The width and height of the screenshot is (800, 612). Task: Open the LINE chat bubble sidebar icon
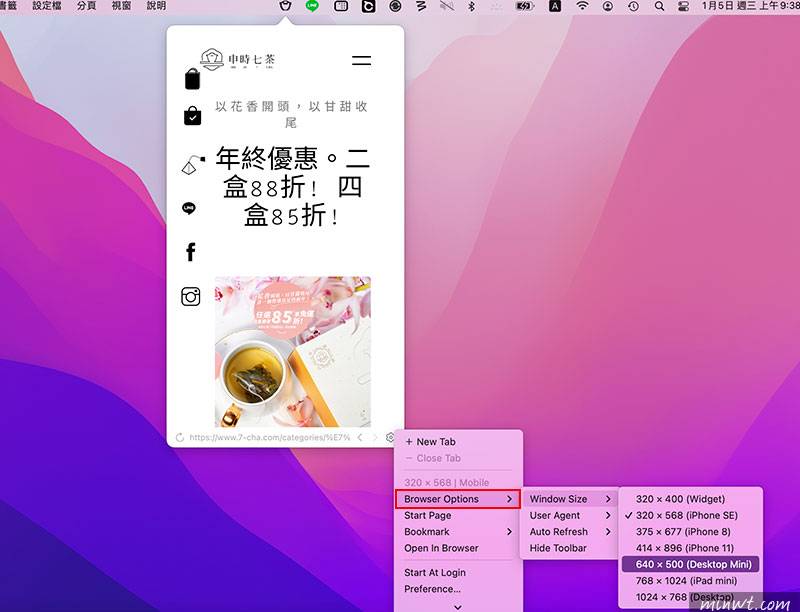pos(189,208)
